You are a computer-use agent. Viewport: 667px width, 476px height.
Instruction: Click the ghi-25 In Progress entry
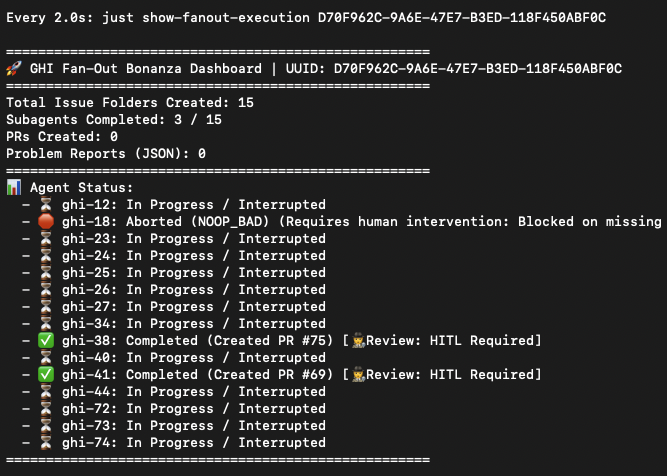coord(194,273)
